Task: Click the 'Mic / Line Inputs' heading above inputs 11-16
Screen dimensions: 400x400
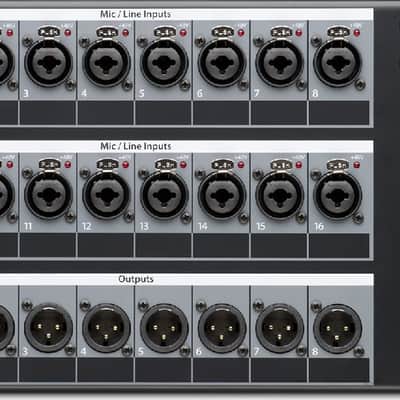Action: [x=136, y=146]
